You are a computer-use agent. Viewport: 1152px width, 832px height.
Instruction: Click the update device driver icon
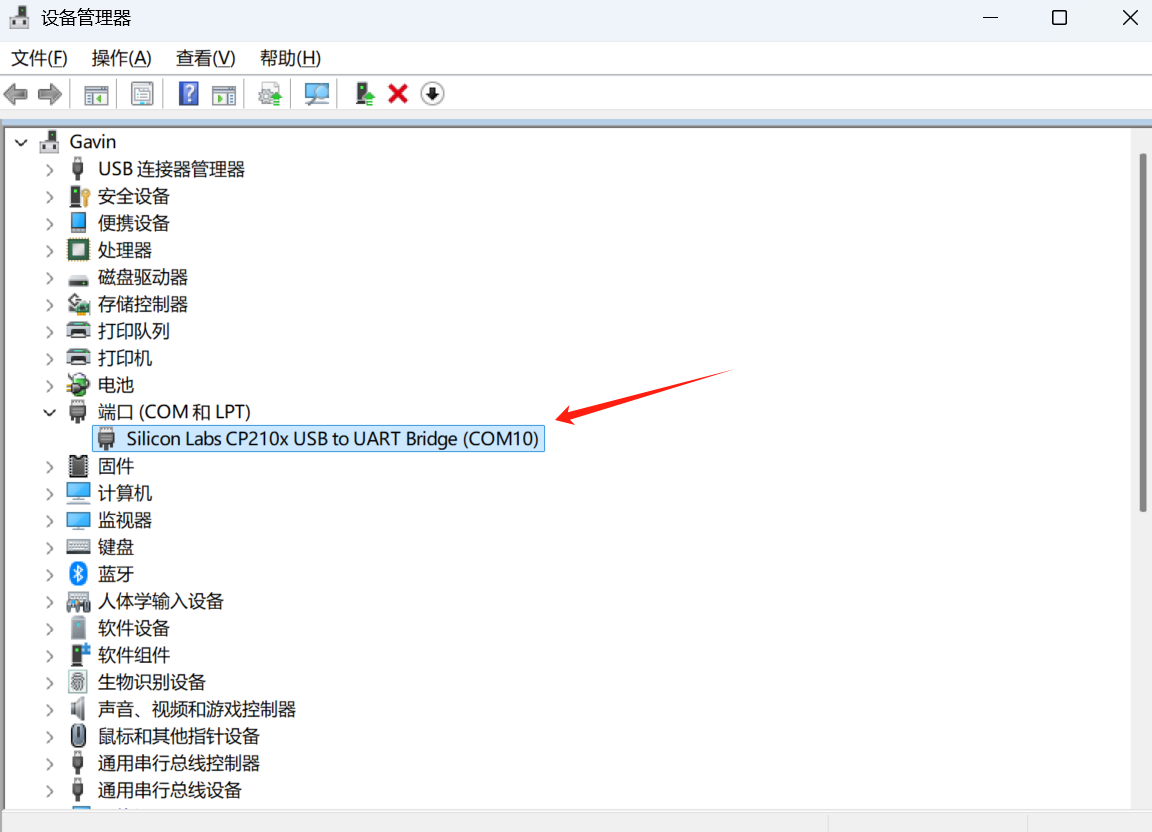click(x=365, y=94)
